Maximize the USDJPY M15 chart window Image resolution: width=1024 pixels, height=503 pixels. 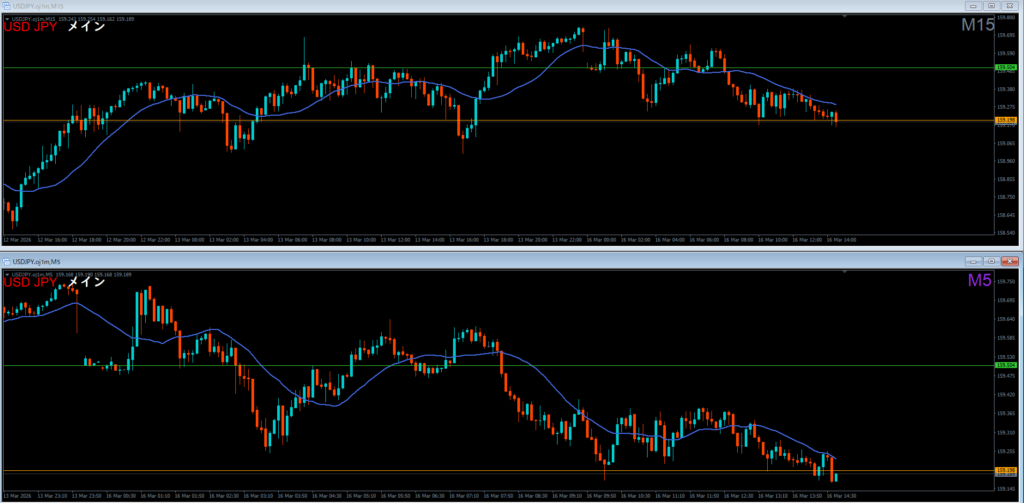(x=991, y=6)
